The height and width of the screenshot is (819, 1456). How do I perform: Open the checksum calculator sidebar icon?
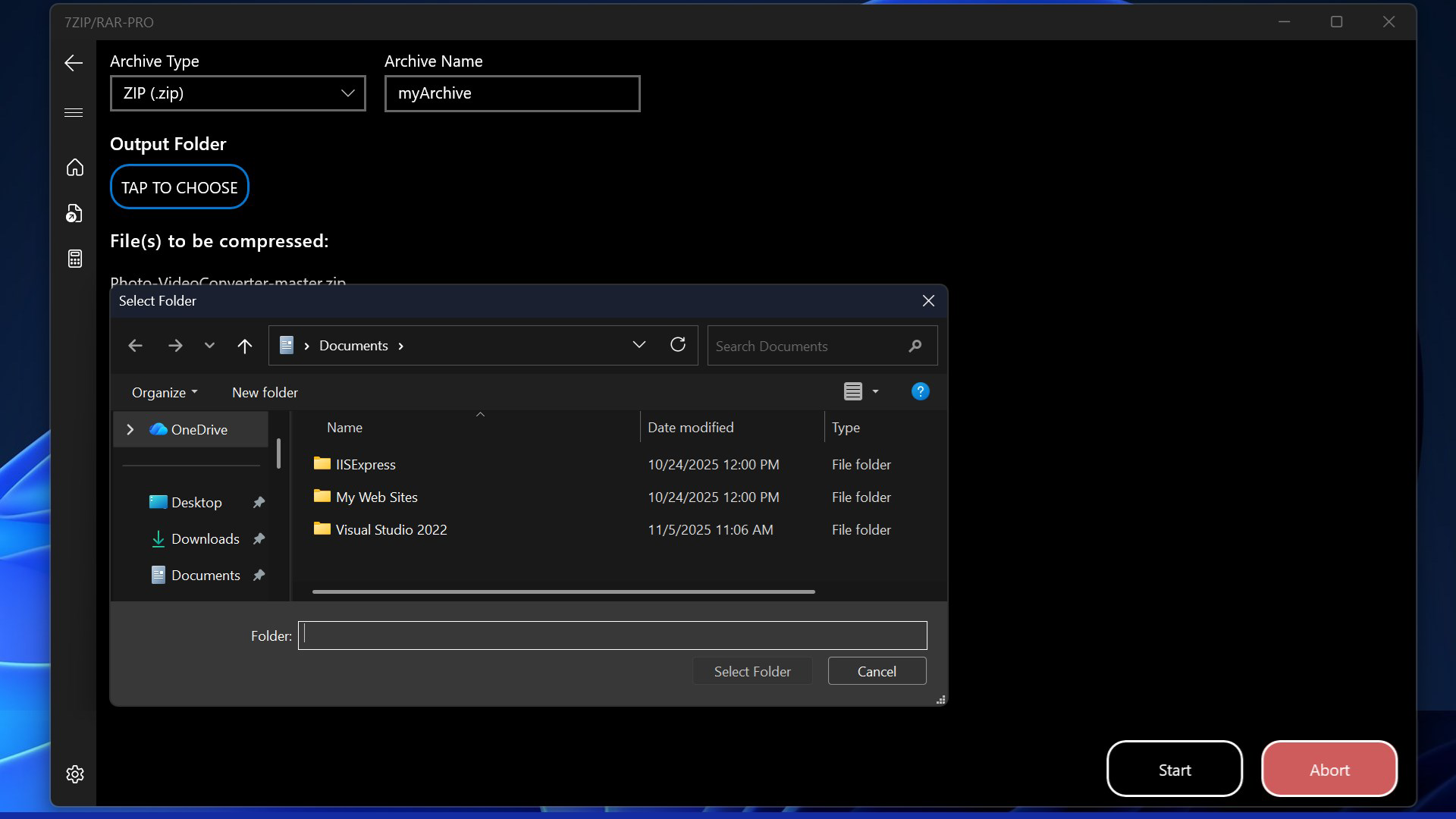pos(75,259)
